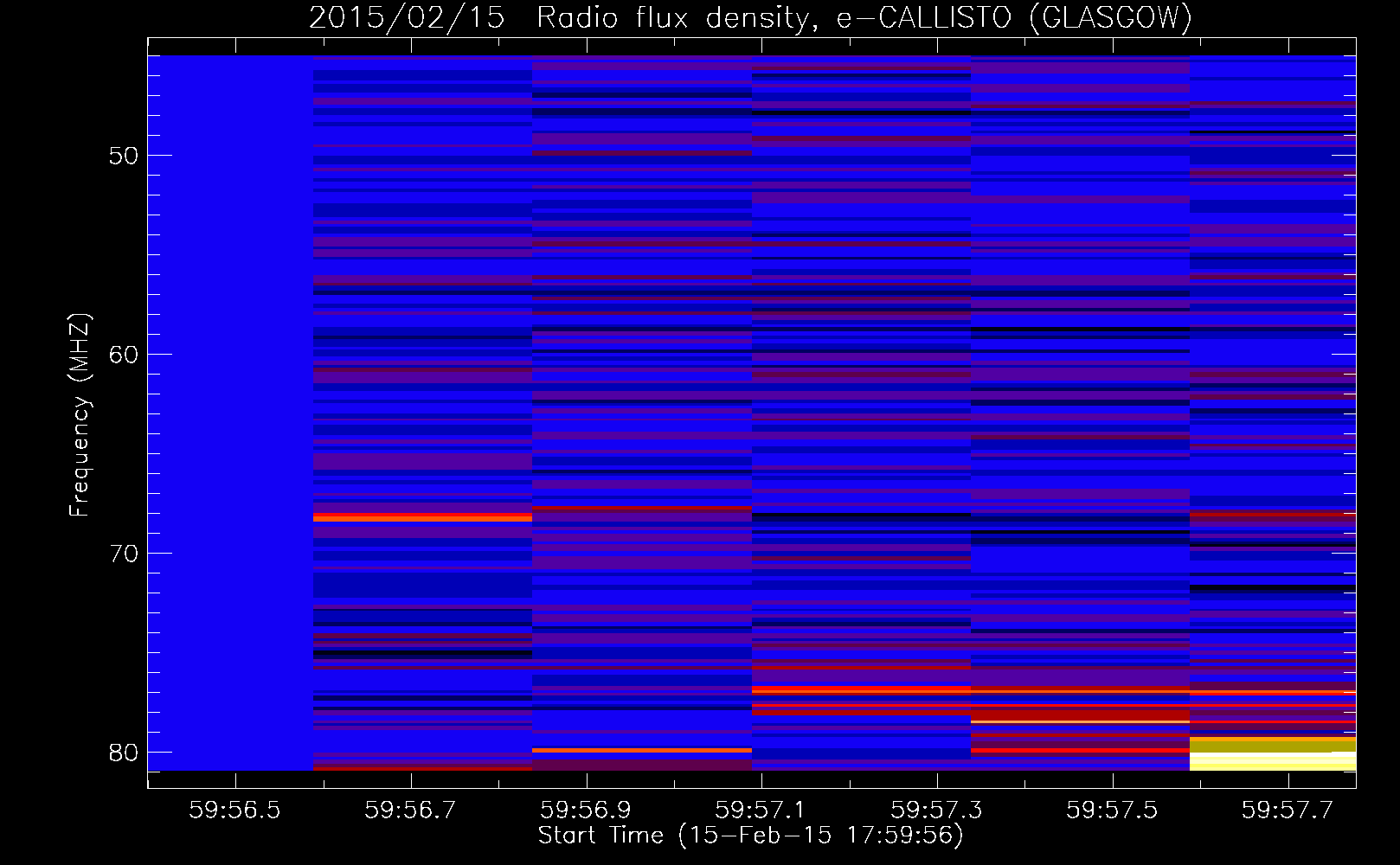Click the frequency tick label 60
The height and width of the screenshot is (865, 1400).
[124, 355]
